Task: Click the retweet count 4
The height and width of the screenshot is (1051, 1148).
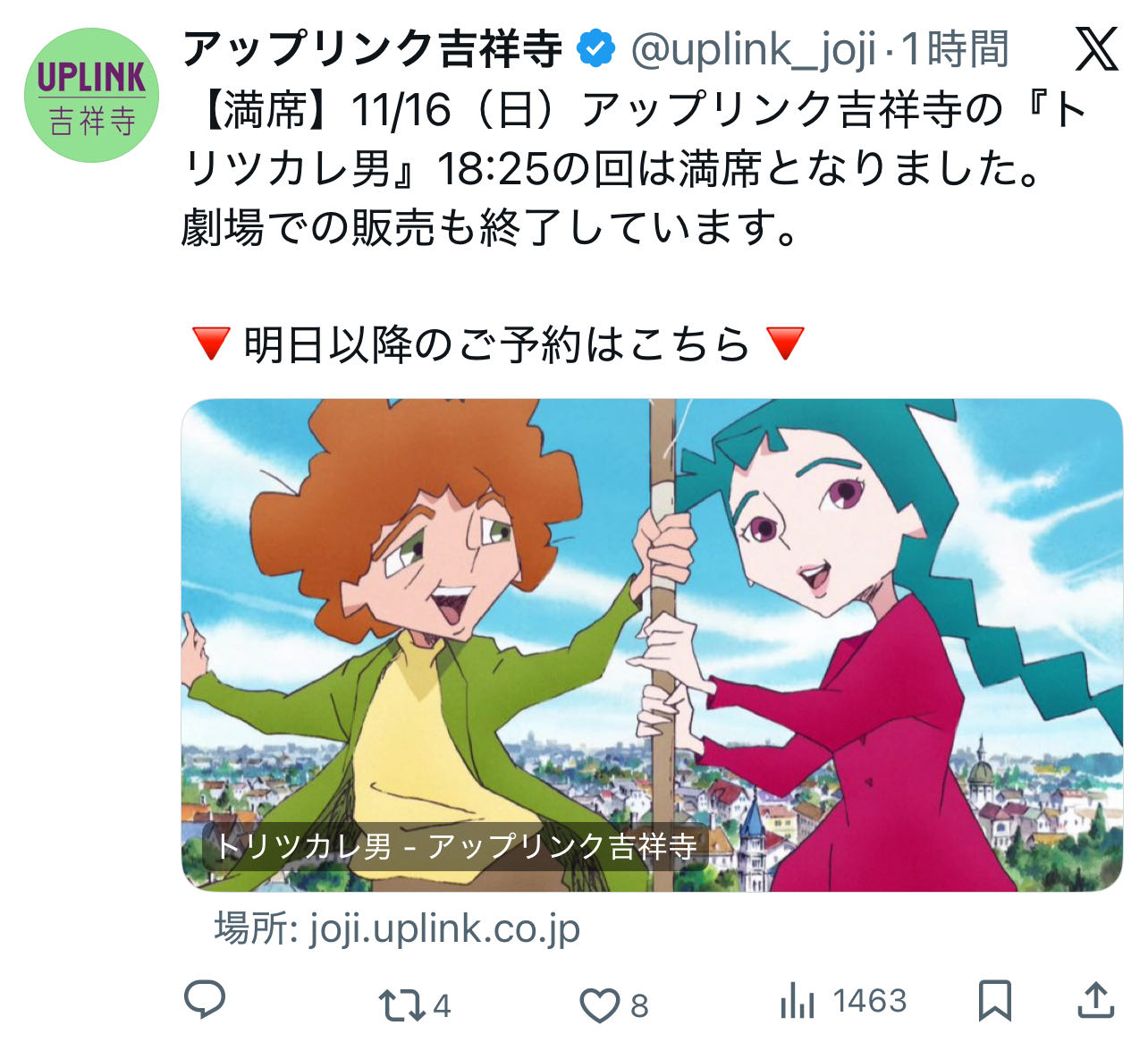Action: point(442,1005)
